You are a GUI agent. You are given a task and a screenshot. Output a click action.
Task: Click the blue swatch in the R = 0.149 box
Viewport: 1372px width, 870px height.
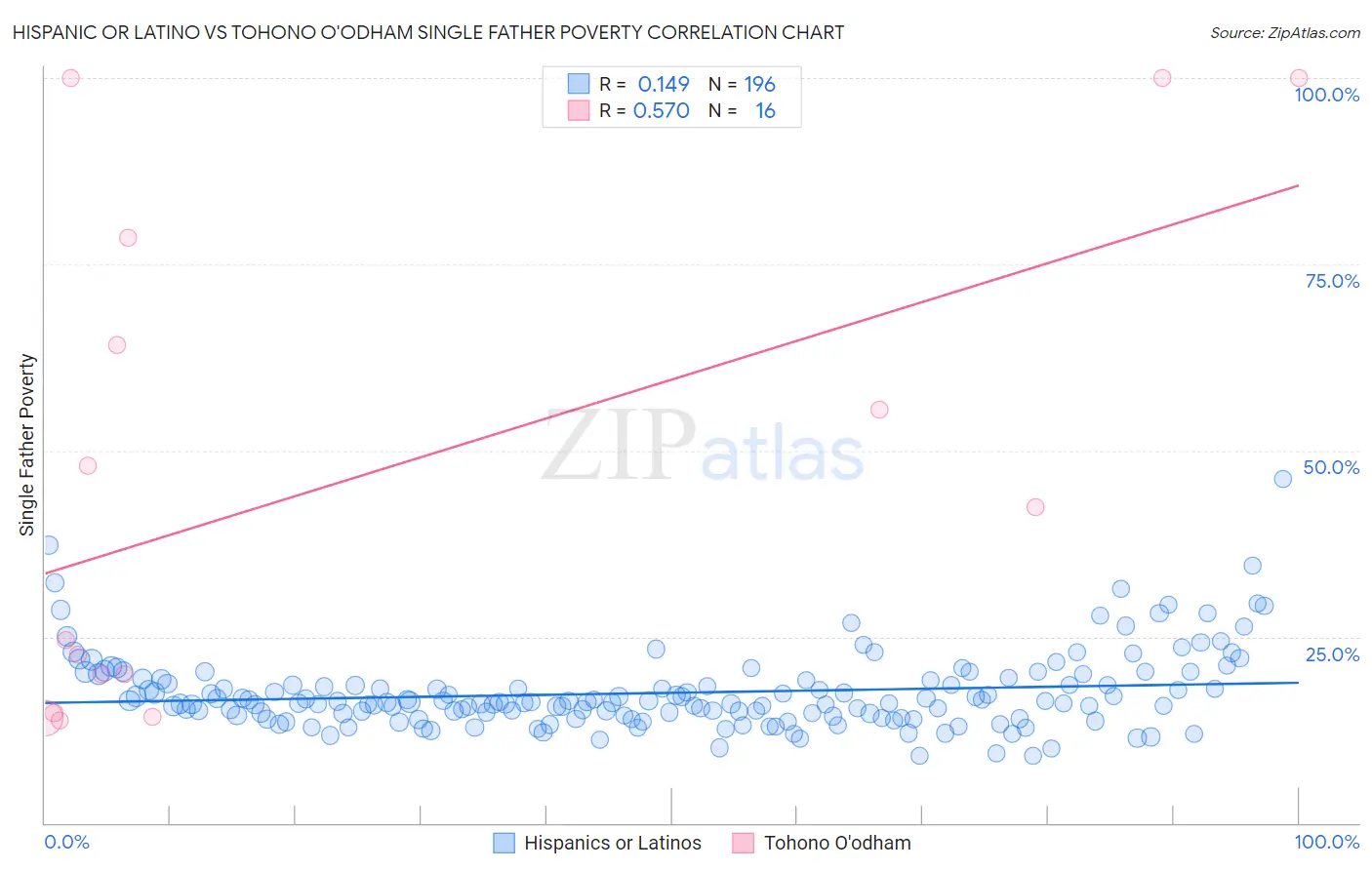(x=579, y=84)
